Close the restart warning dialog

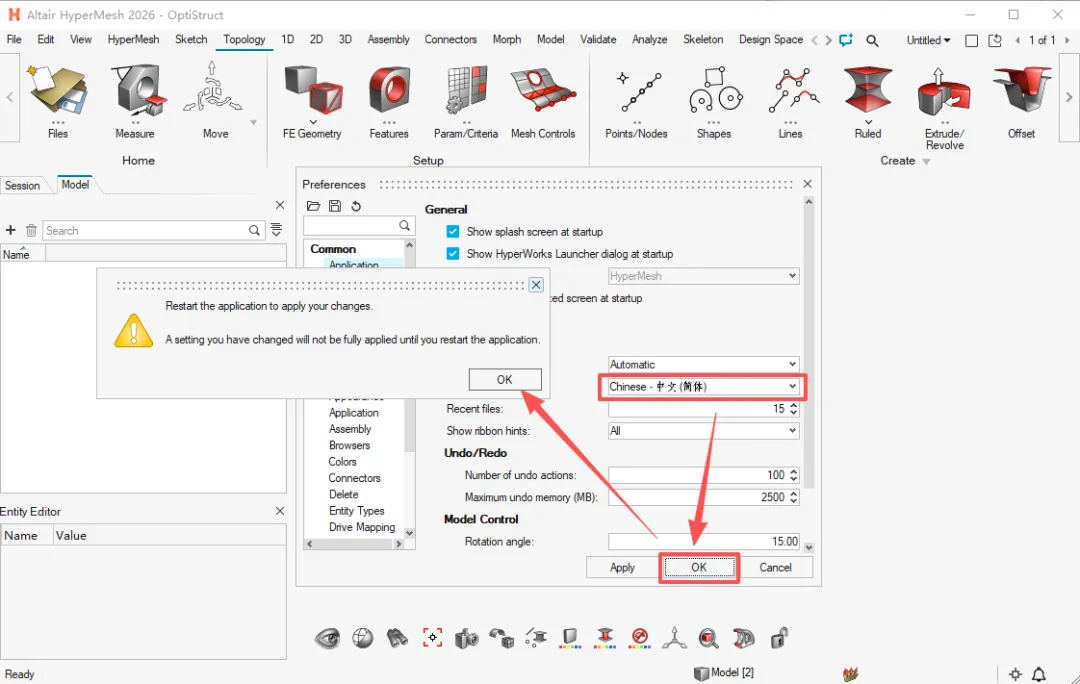coord(536,284)
